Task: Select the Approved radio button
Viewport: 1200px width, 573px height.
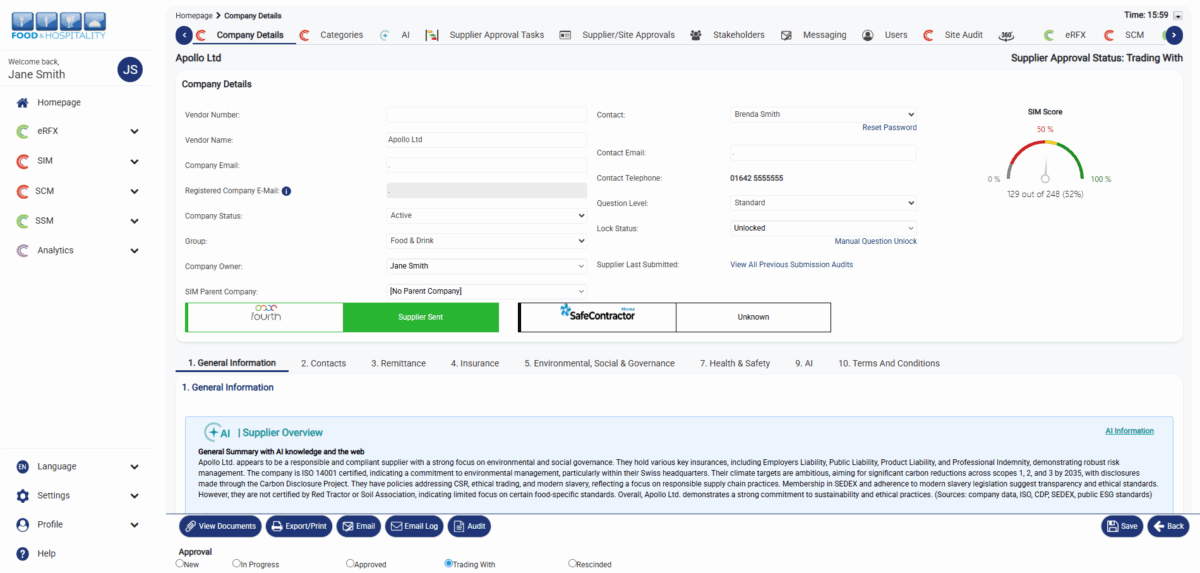Action: click(x=350, y=563)
